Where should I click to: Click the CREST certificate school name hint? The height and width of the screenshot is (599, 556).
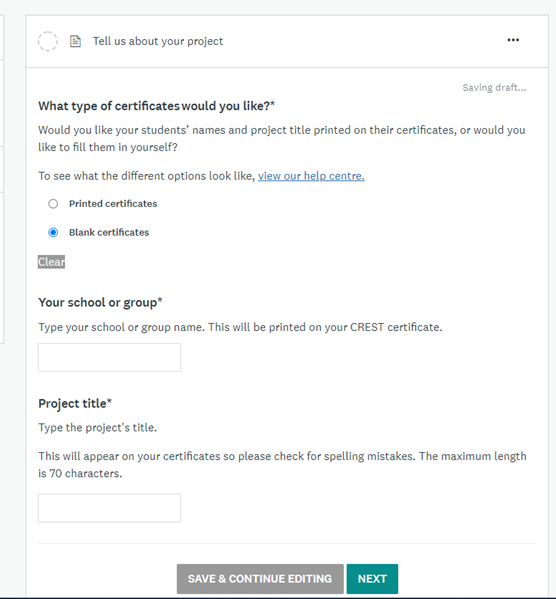(x=240, y=327)
